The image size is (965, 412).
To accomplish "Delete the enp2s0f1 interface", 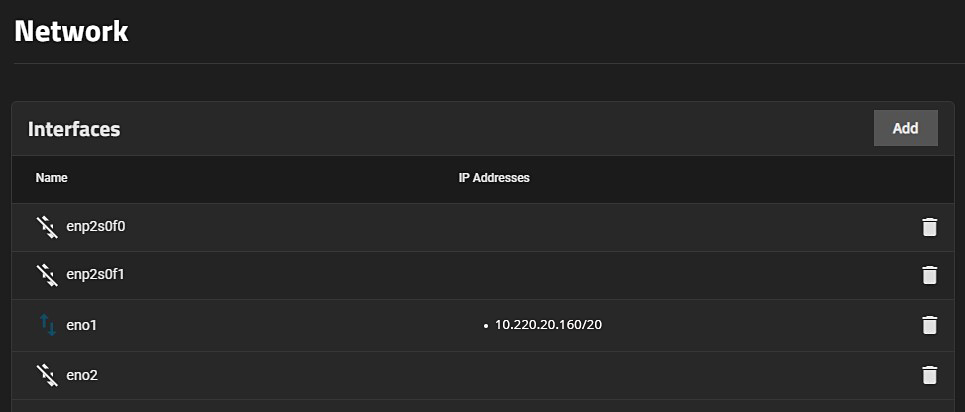I will click(929, 274).
